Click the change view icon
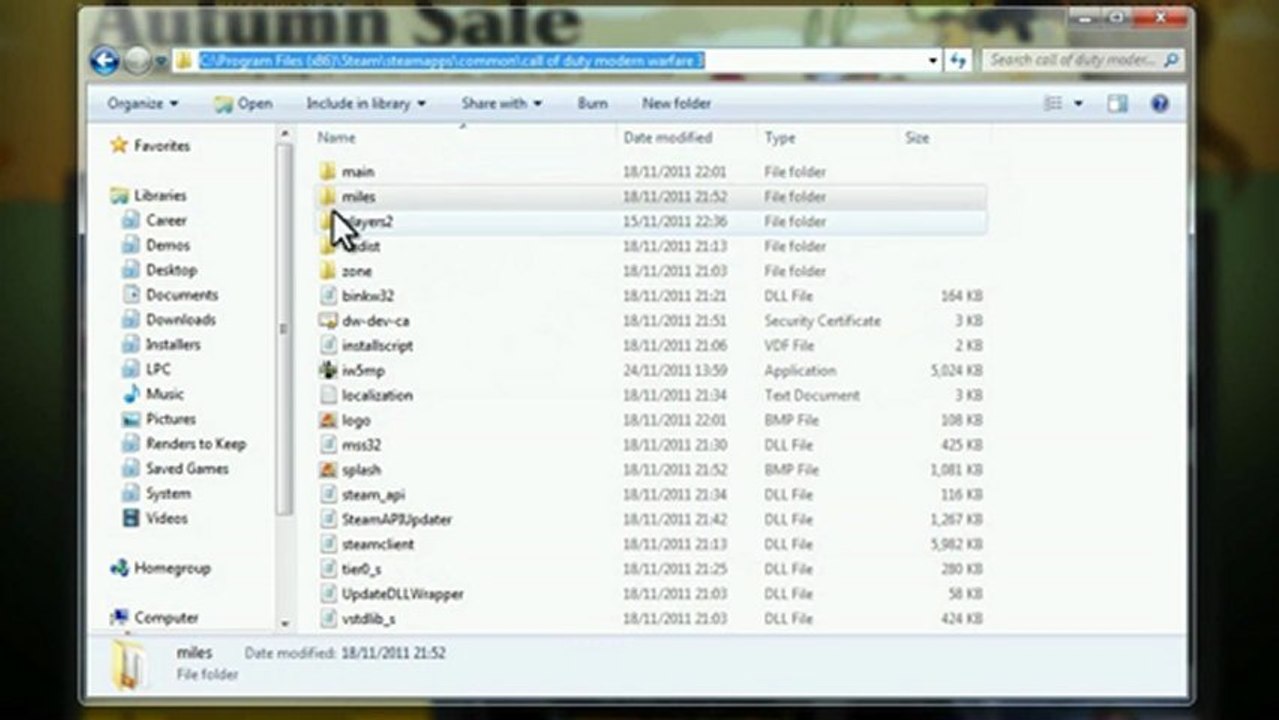This screenshot has height=720, width=1279. coord(1052,103)
